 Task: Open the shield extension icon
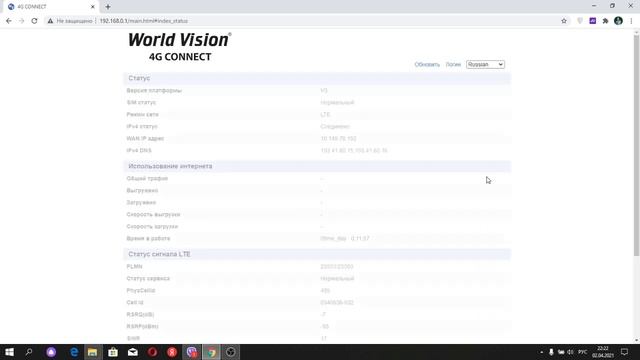coord(580,21)
